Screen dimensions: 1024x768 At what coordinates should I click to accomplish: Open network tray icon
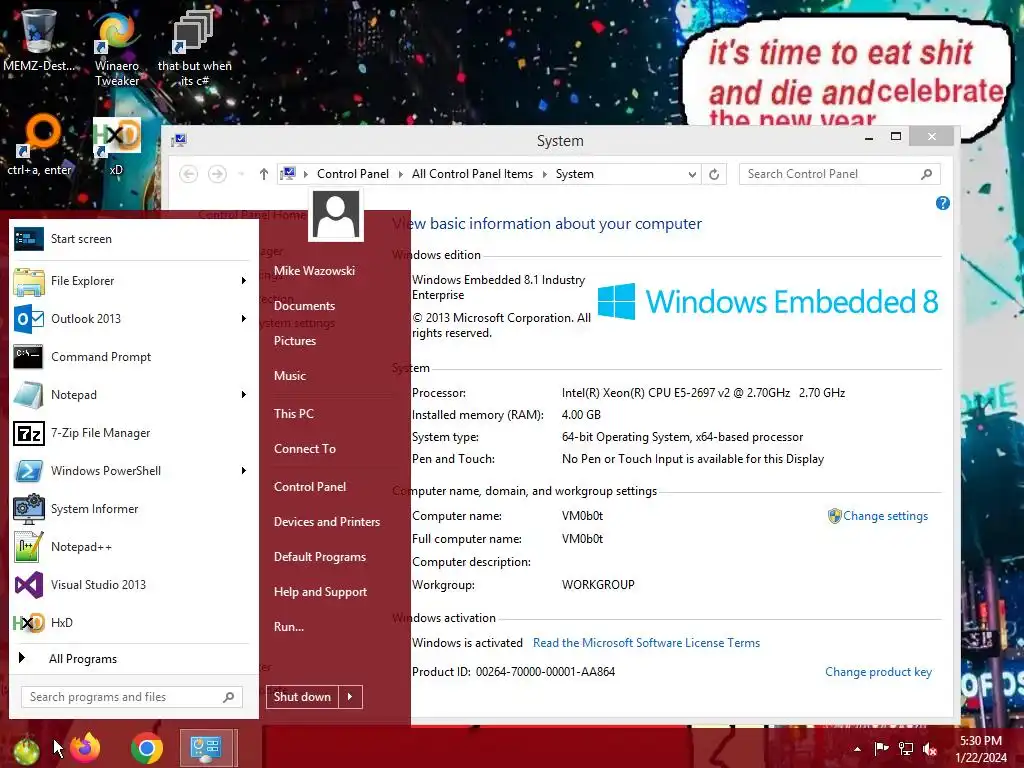906,749
